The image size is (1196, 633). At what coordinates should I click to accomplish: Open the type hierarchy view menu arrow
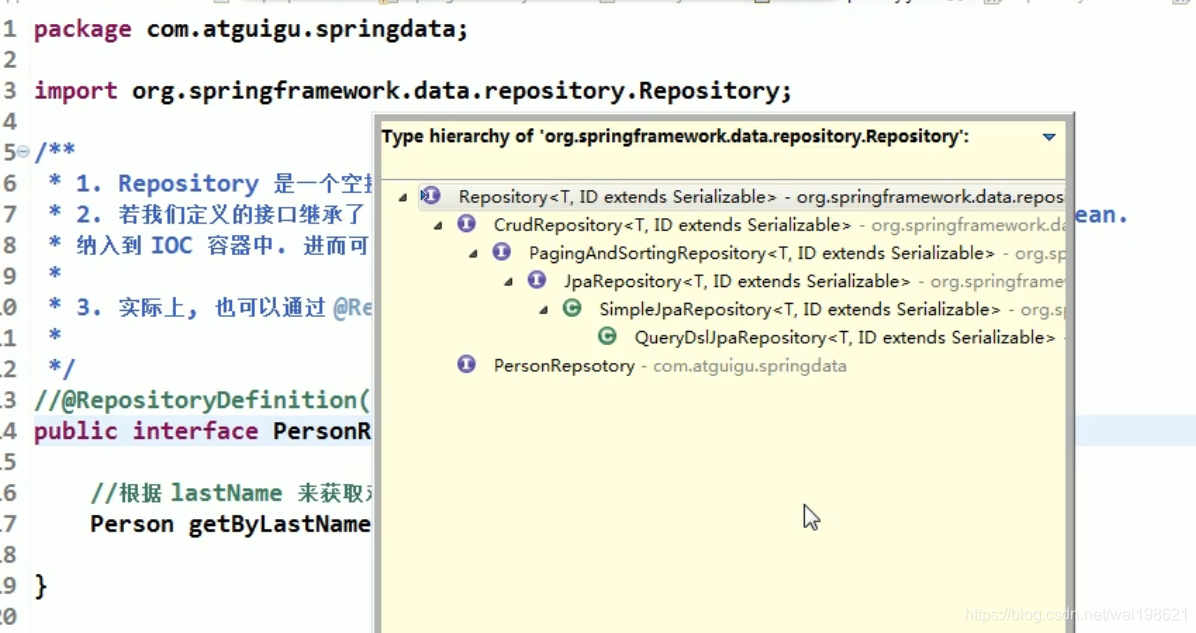point(1049,137)
